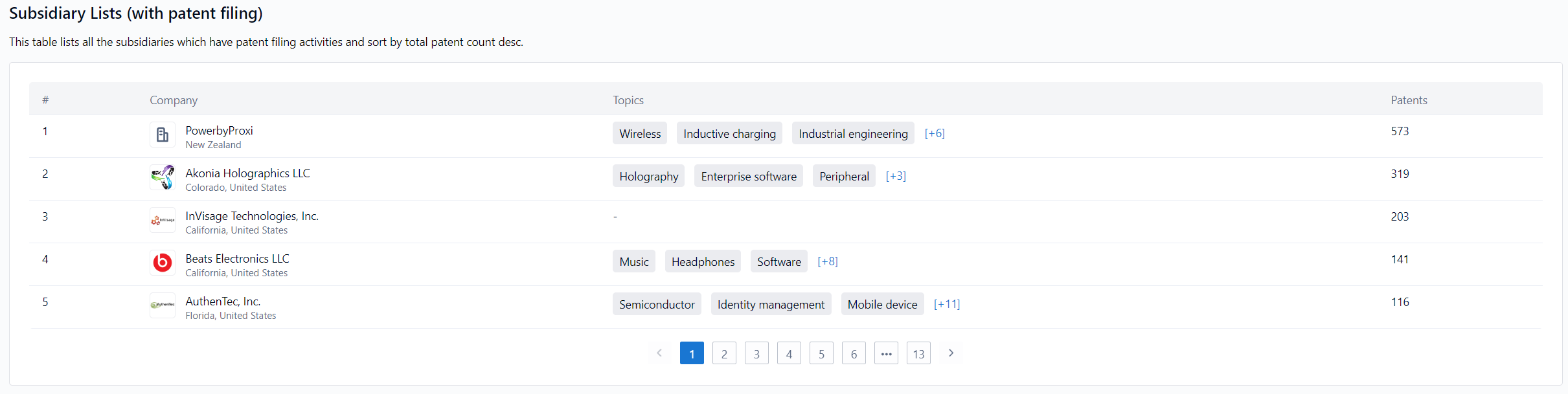Click the Beats Electronics red logo
The height and width of the screenshot is (394, 1568).
[x=163, y=263]
